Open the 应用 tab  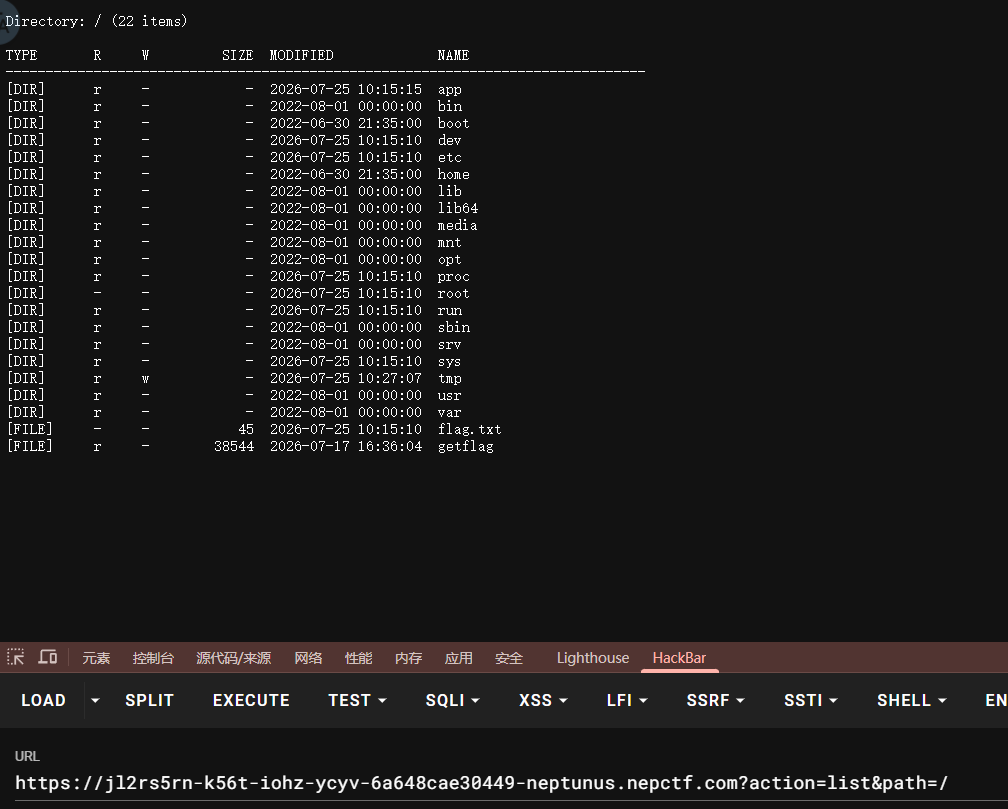[x=458, y=658]
